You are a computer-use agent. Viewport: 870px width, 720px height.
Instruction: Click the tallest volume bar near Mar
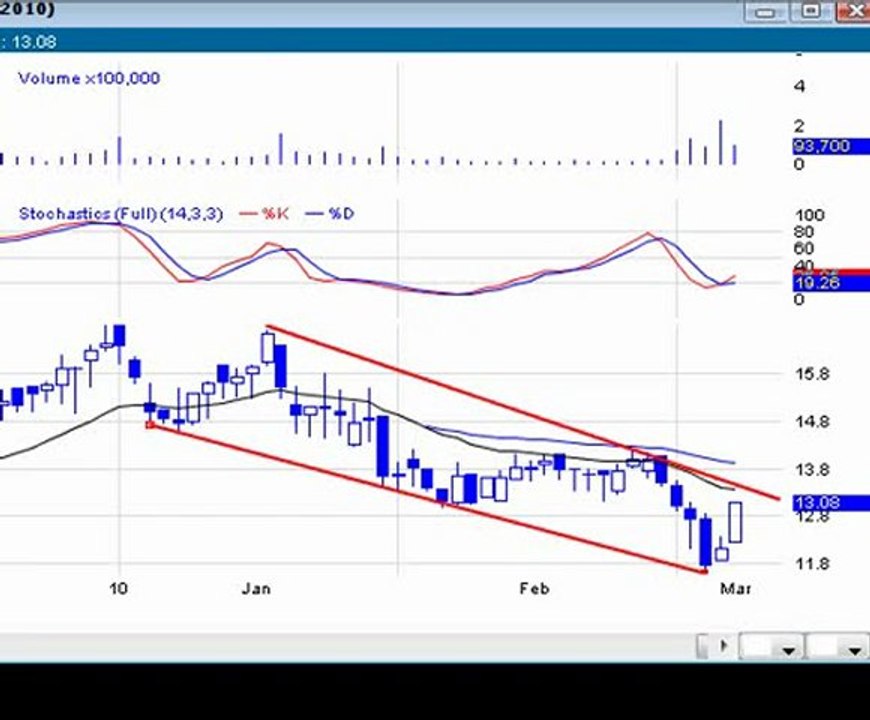tap(721, 142)
